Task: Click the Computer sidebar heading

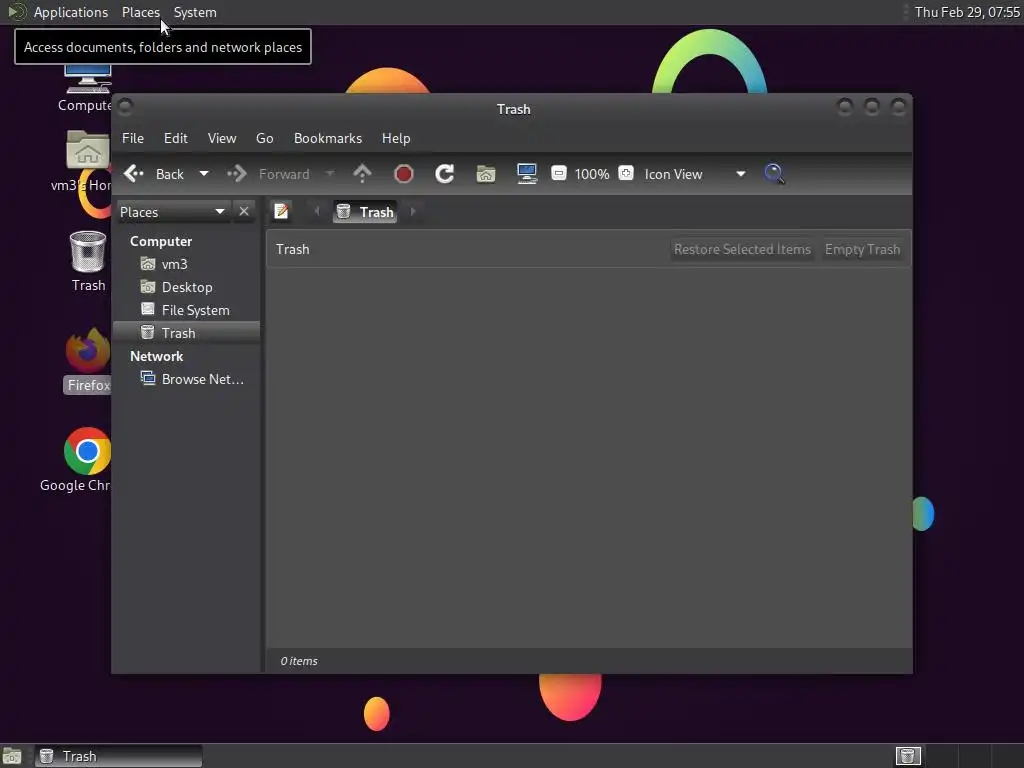Action: tap(161, 242)
